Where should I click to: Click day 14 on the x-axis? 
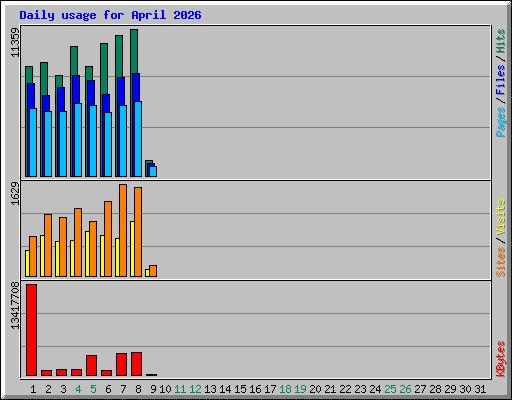225,389
